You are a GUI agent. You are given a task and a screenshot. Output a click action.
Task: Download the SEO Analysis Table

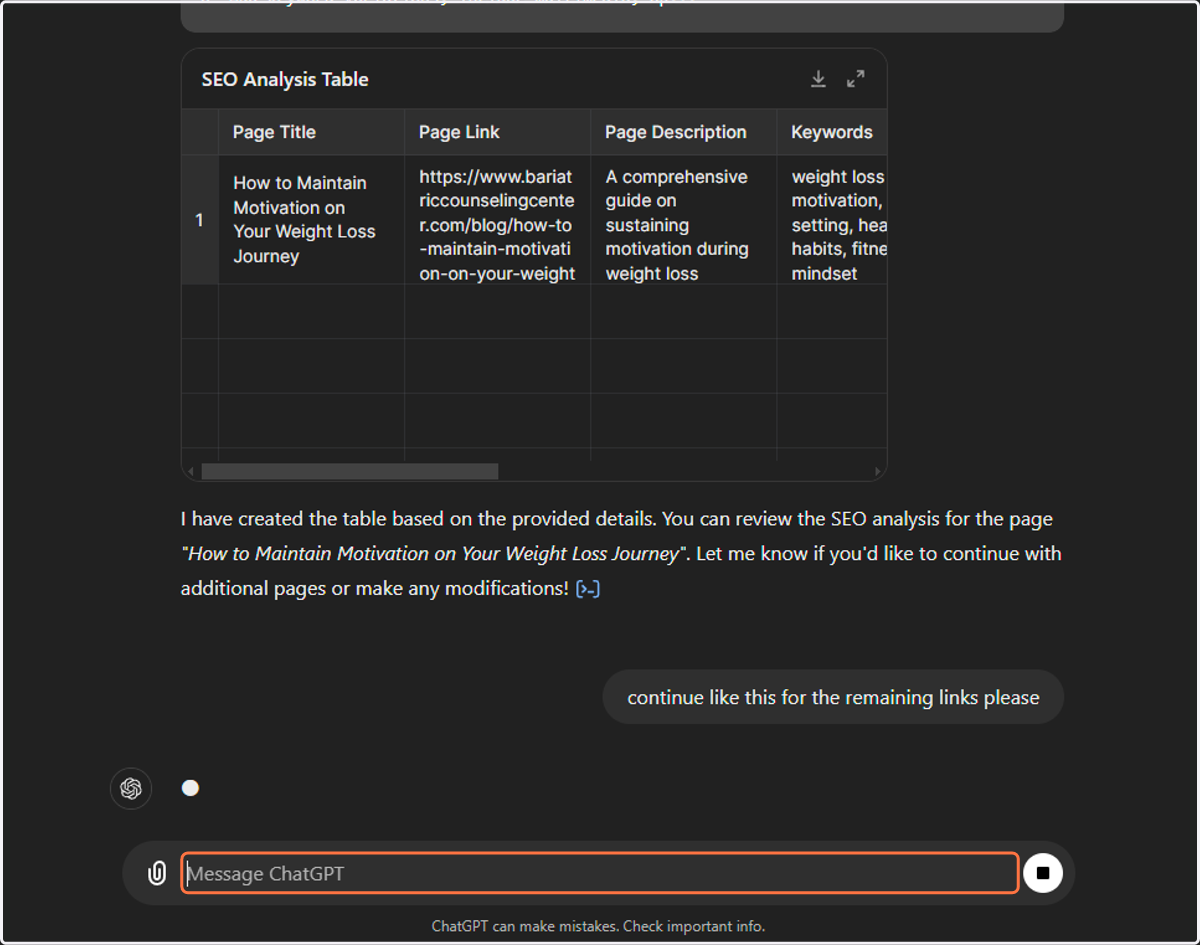(818, 79)
